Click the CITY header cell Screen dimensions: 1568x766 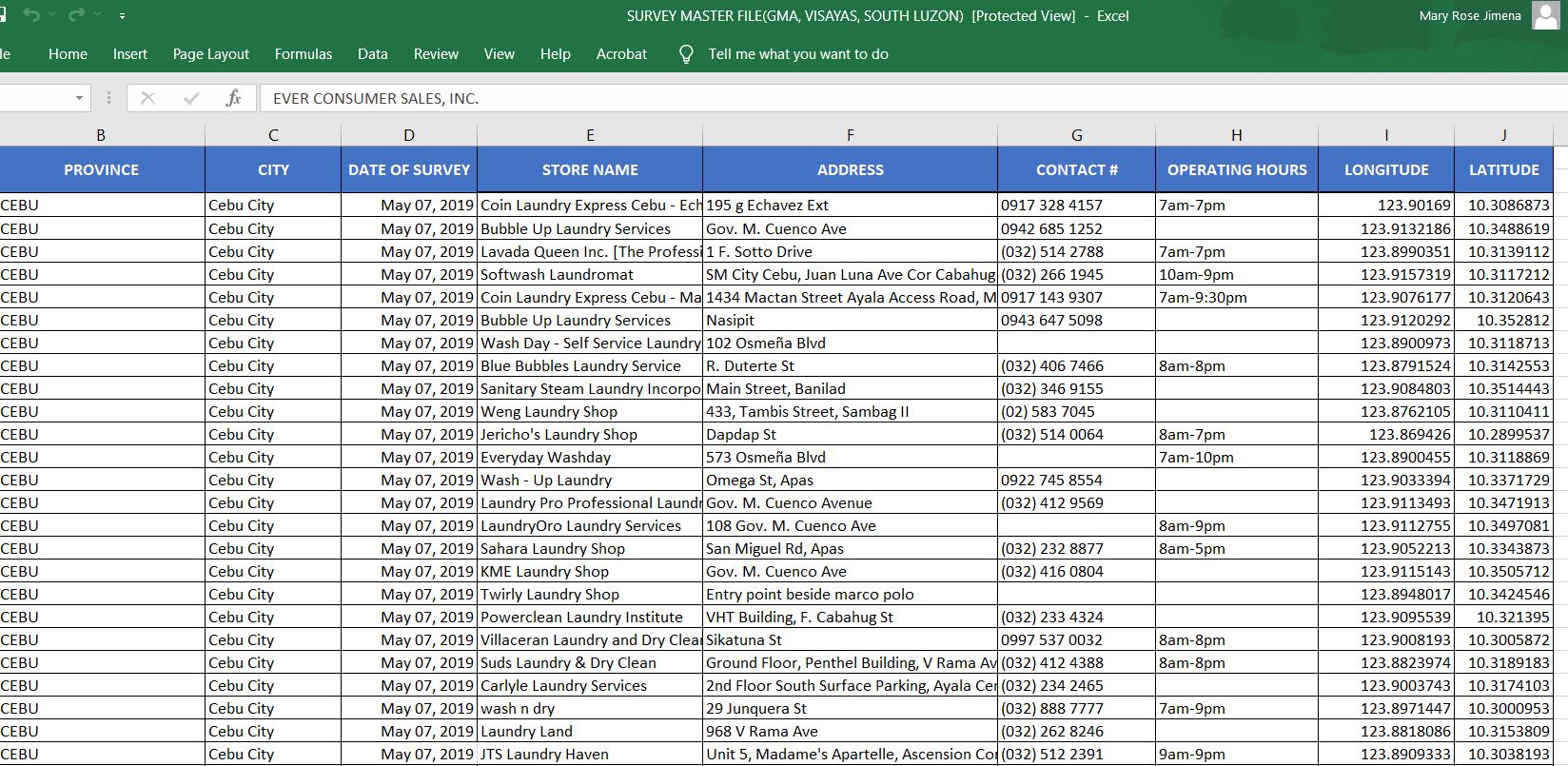point(273,169)
